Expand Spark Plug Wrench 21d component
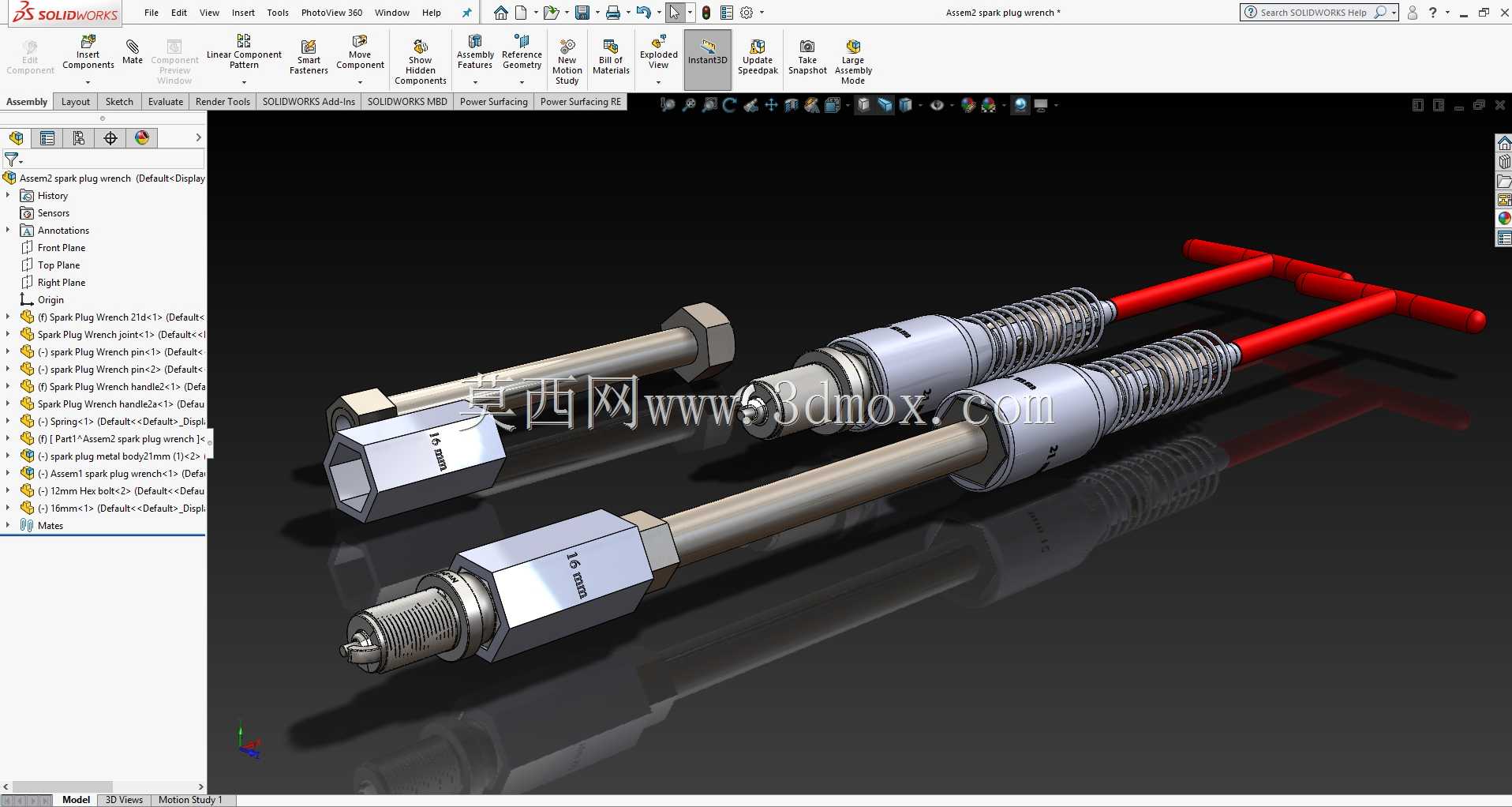The height and width of the screenshot is (807, 1512). (8, 317)
